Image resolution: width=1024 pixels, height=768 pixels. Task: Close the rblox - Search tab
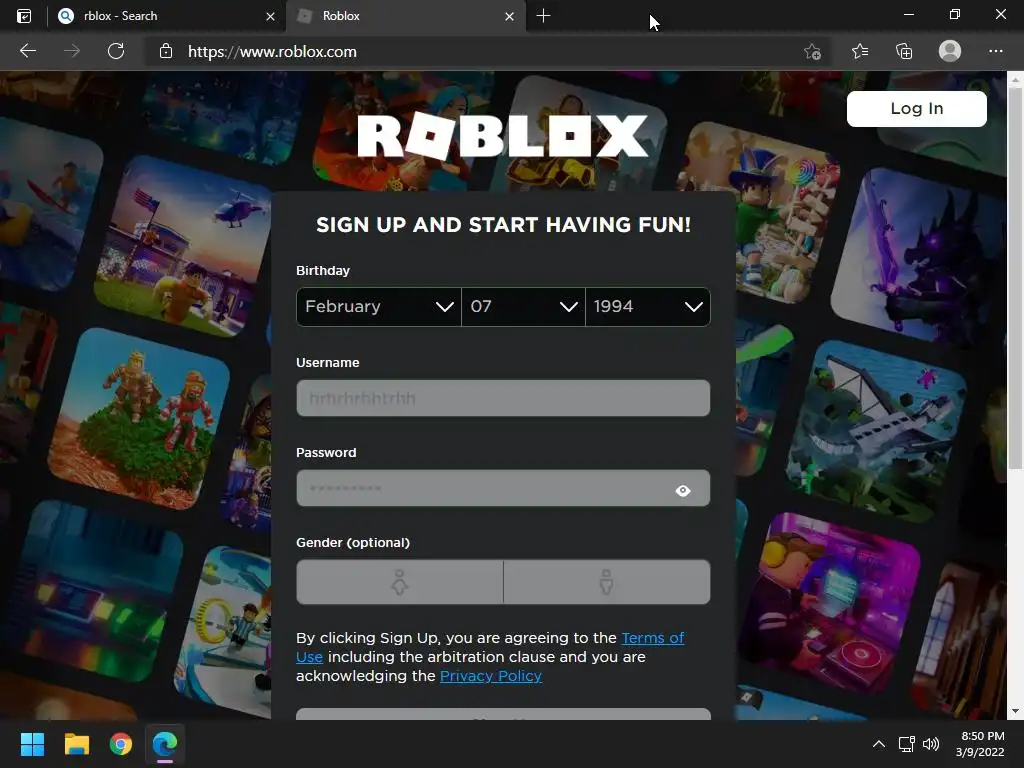pos(270,16)
